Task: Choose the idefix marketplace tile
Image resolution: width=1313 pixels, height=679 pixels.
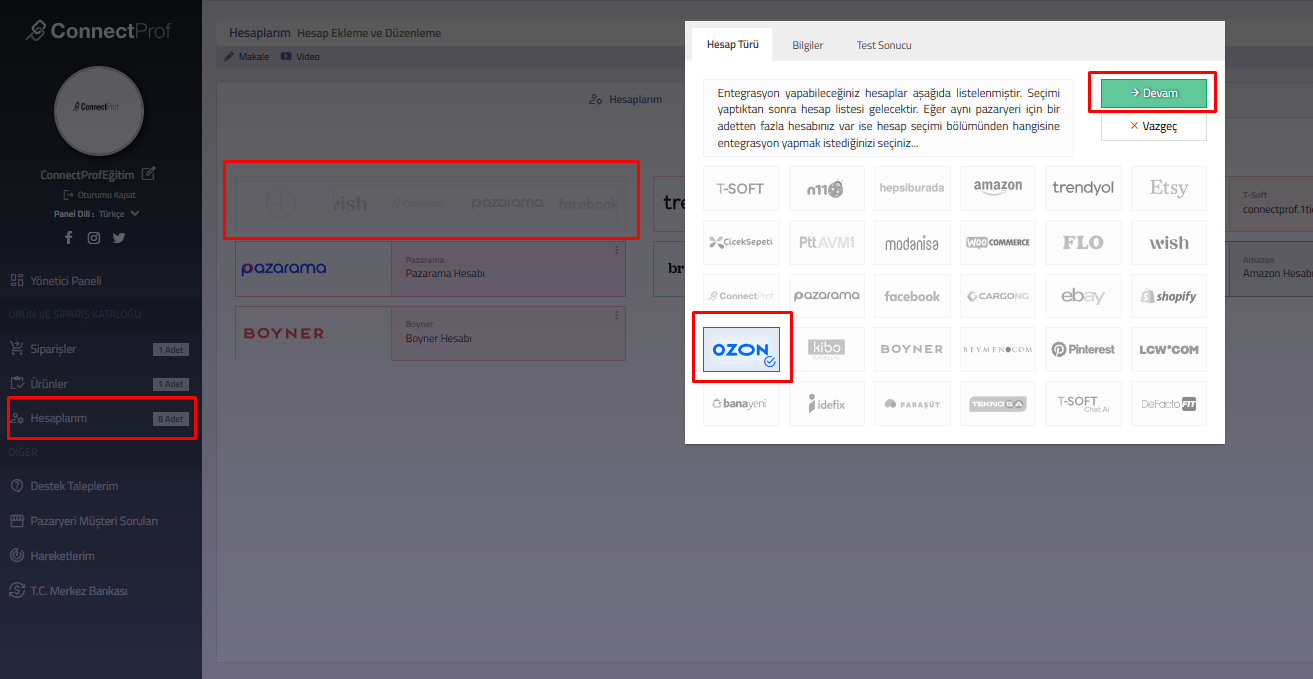Action: point(826,404)
